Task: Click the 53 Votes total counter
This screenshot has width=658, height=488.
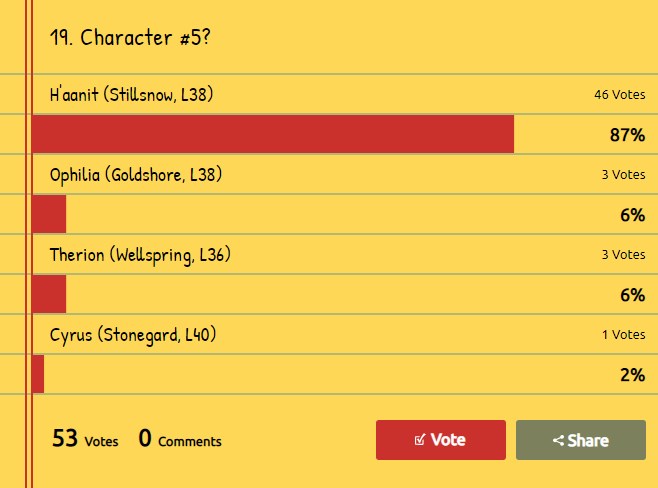Action: pyautogui.click(x=85, y=439)
